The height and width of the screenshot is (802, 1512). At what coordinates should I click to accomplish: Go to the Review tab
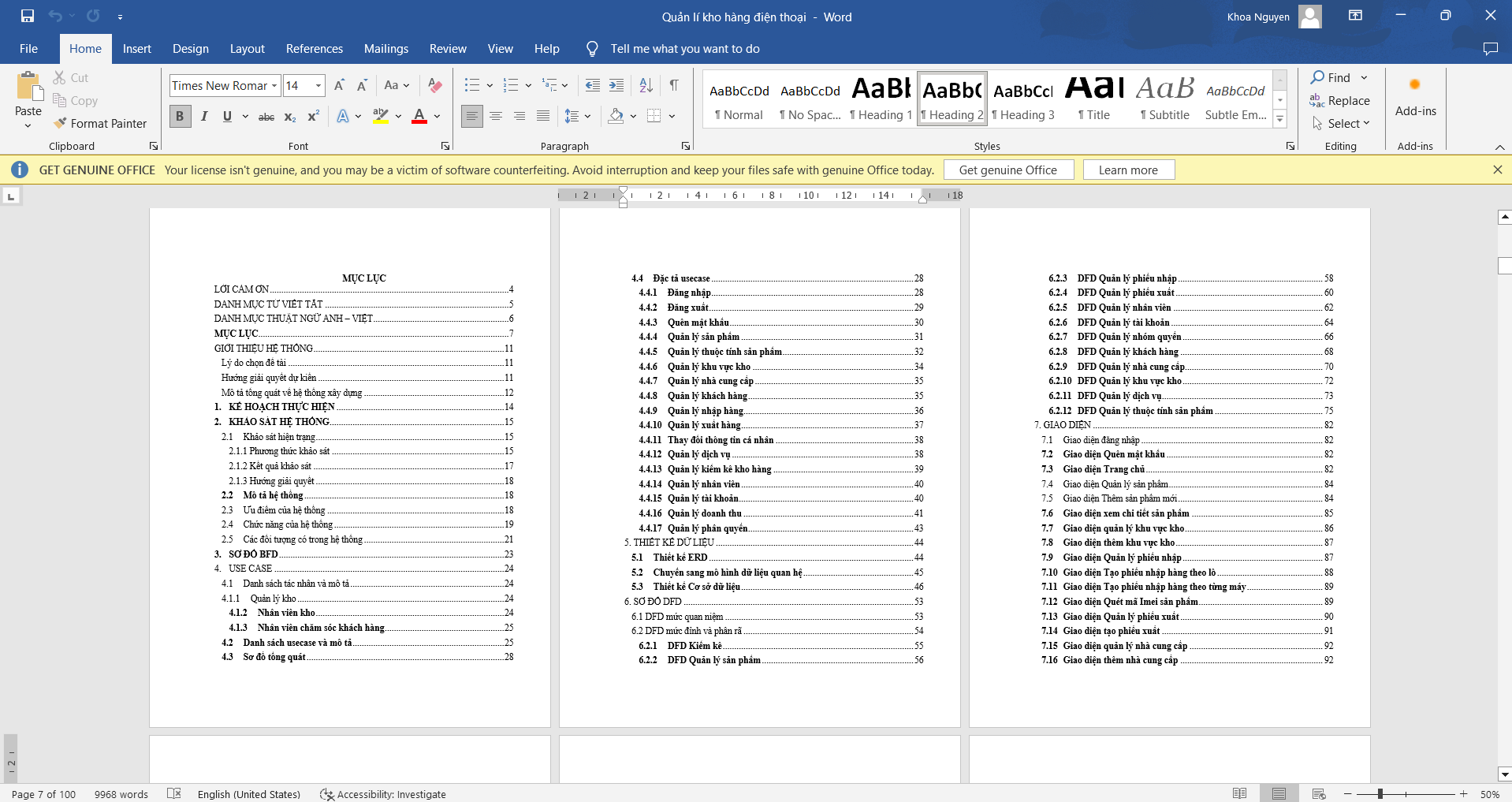pos(448,49)
